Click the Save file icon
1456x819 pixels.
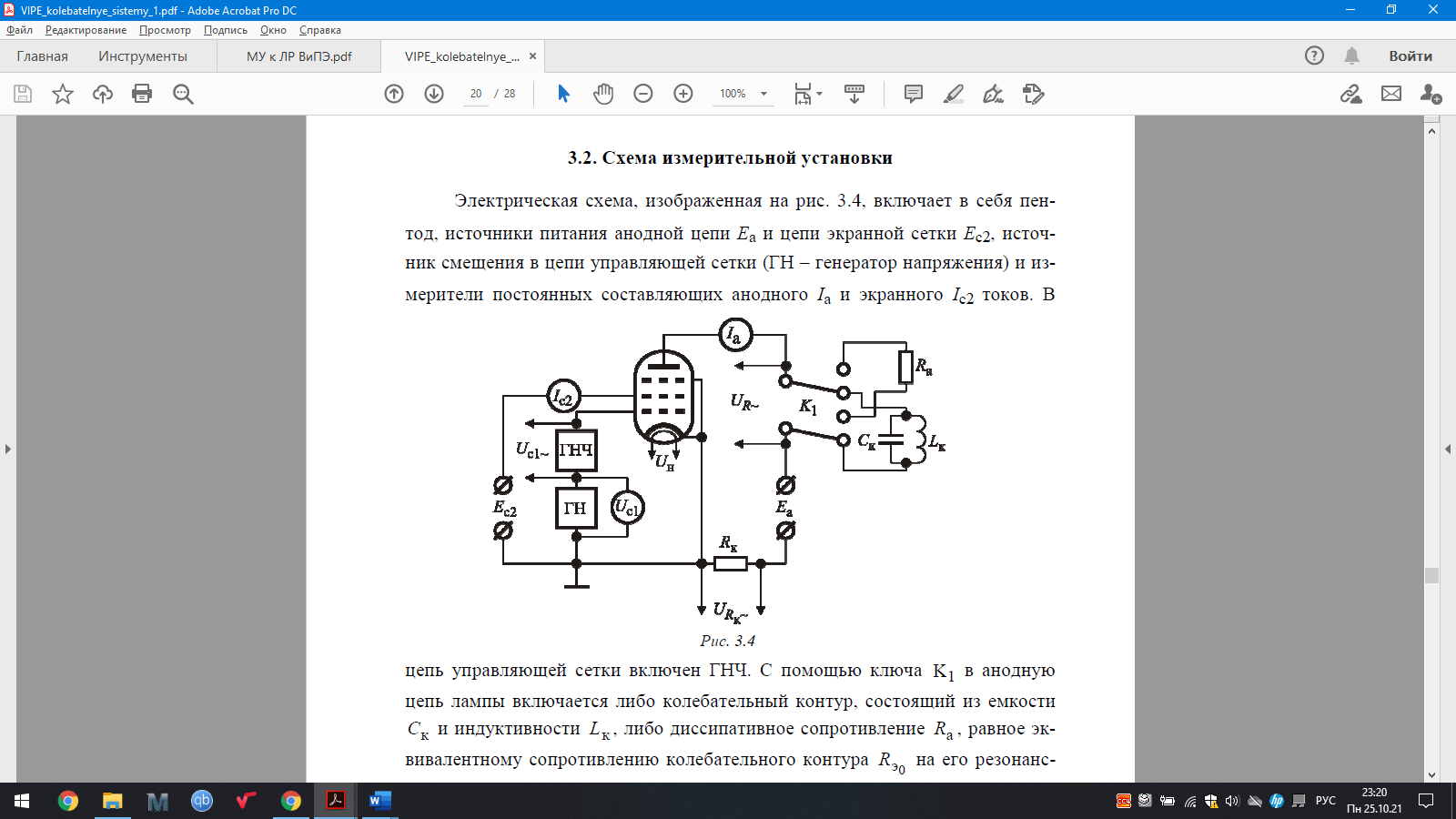tap(23, 94)
